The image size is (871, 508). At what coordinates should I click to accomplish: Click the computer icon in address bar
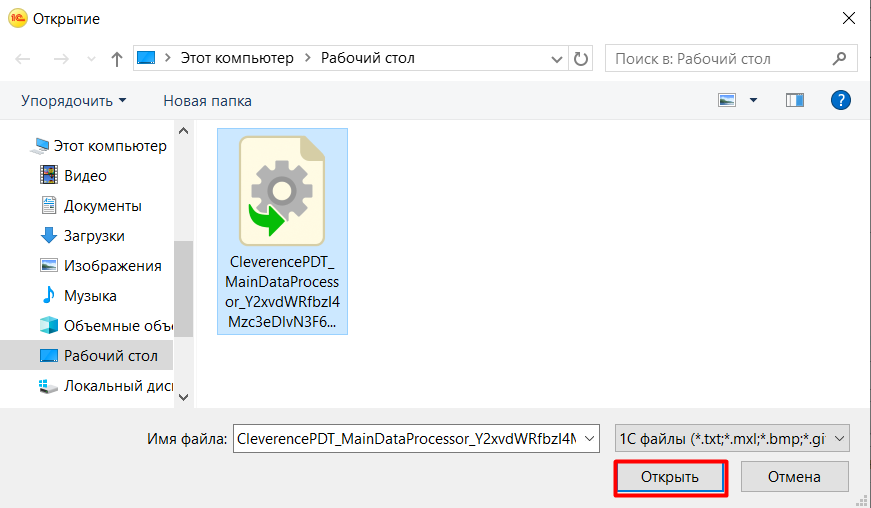[146, 58]
